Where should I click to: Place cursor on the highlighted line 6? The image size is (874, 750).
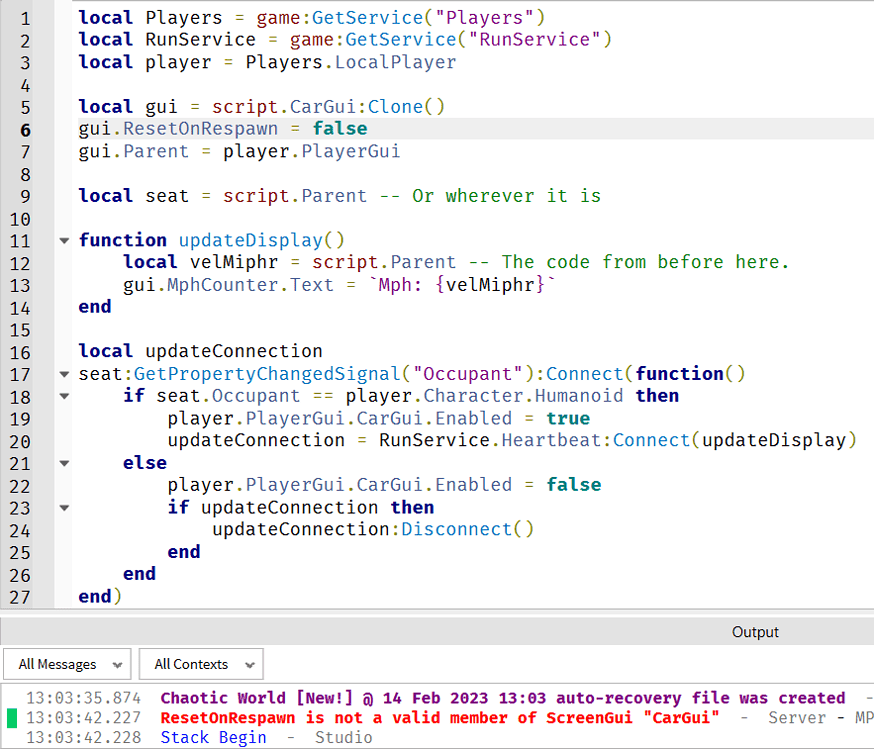[x=300, y=129]
